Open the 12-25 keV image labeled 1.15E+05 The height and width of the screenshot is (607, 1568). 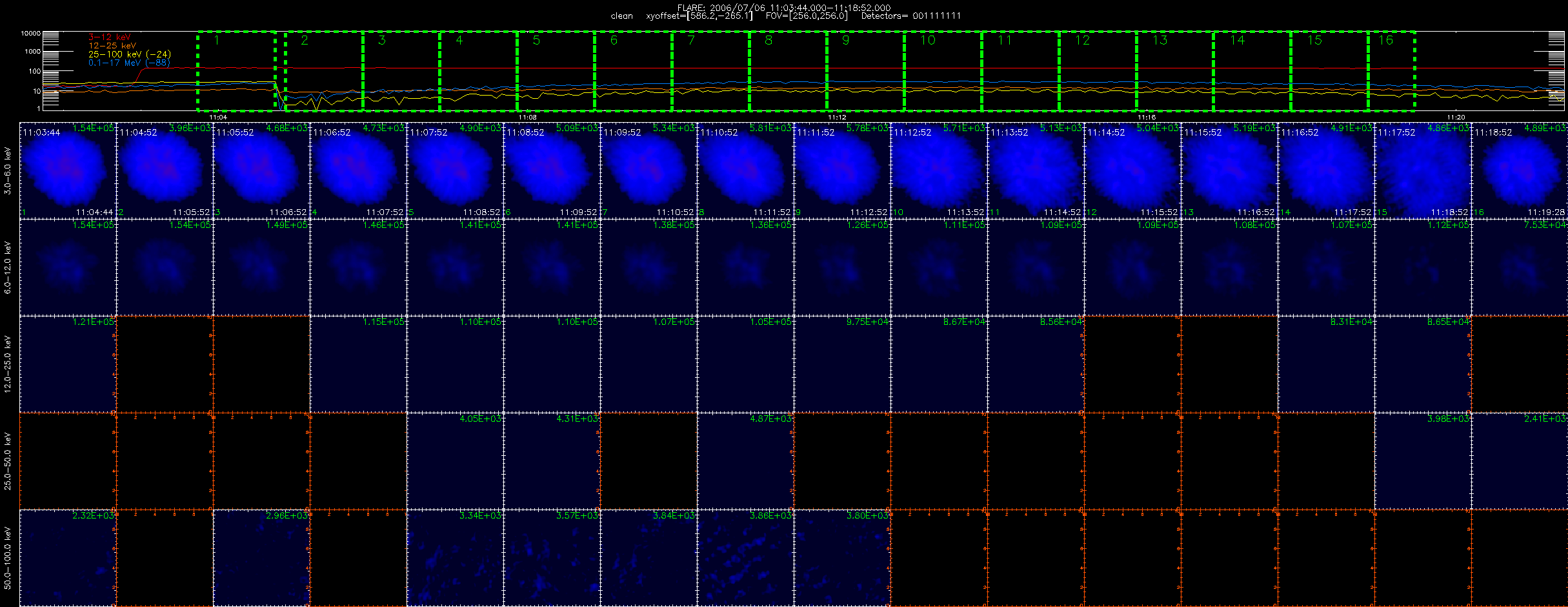tap(358, 364)
